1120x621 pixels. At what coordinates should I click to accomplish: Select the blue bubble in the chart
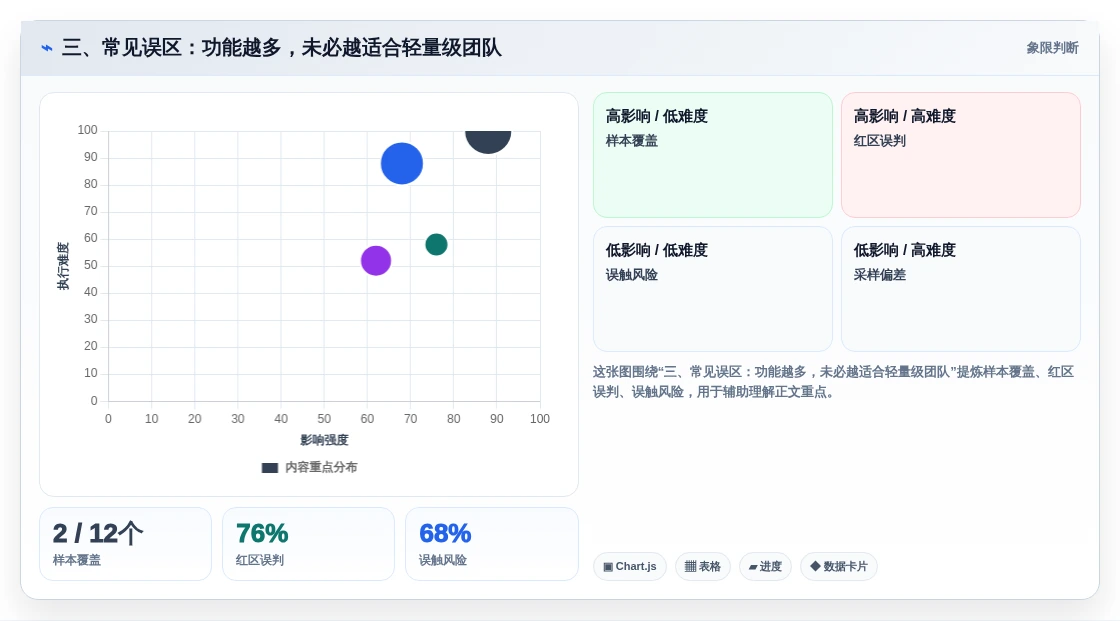(401, 164)
